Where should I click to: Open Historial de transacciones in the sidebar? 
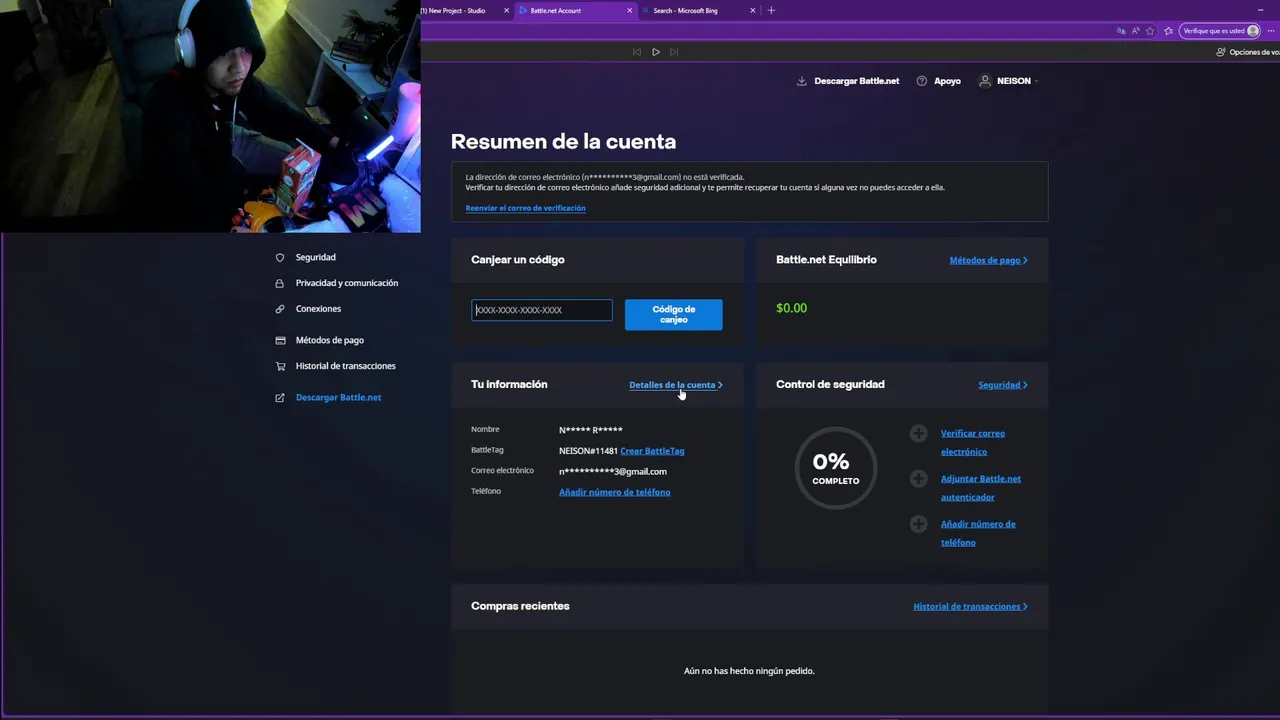coord(346,366)
